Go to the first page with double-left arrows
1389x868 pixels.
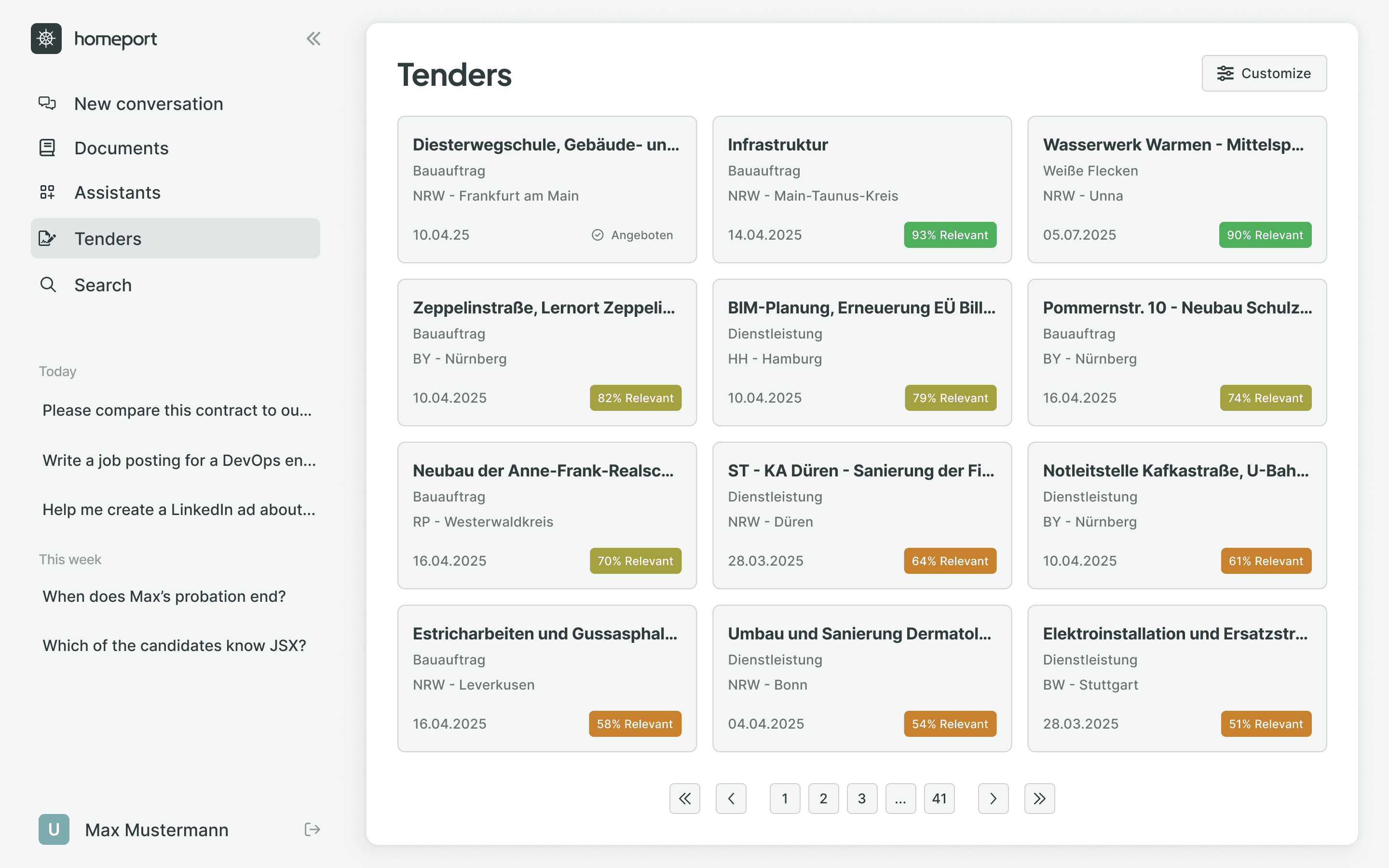[685, 798]
